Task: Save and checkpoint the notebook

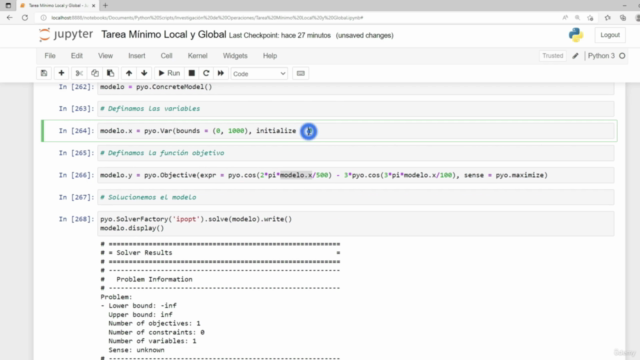Action: (x=44, y=73)
